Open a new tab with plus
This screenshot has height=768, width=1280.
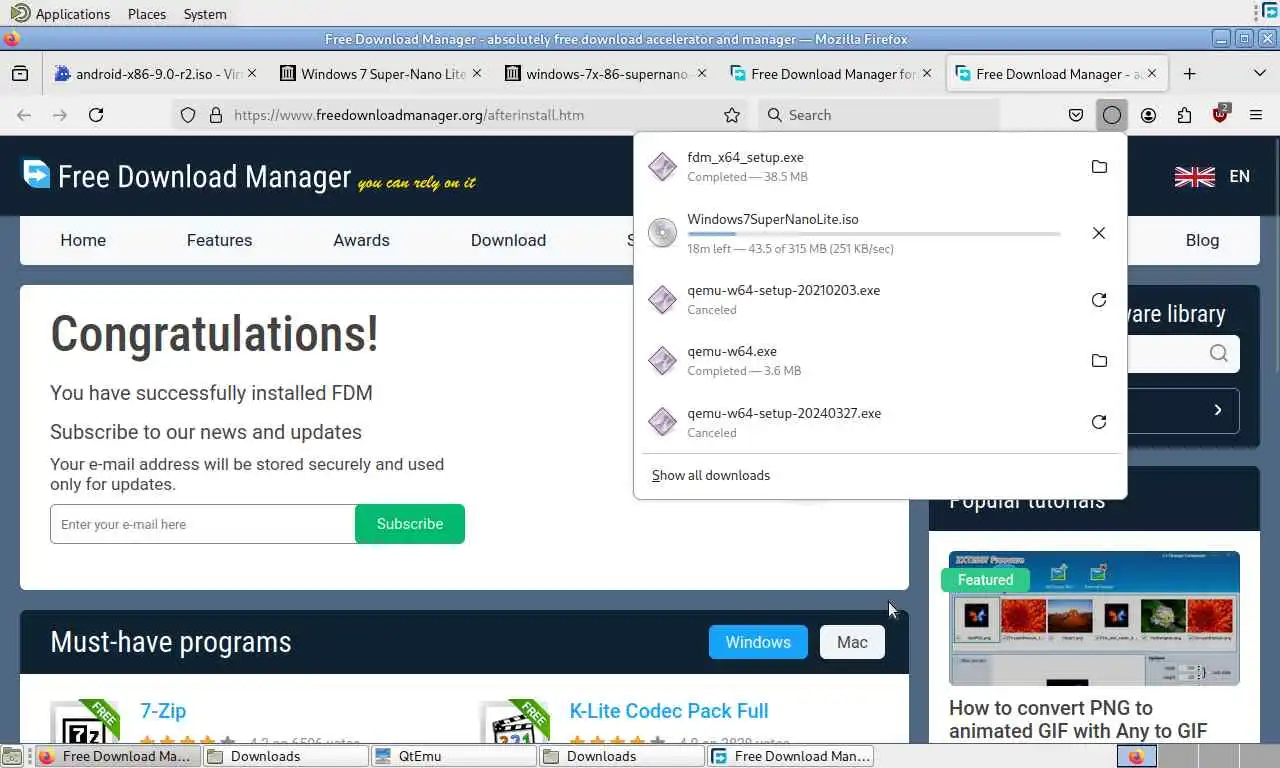pos(1189,74)
